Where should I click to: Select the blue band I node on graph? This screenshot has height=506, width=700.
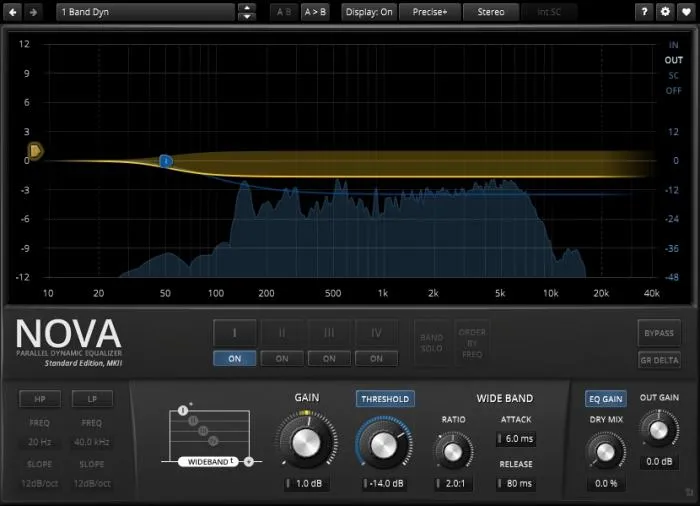(166, 161)
